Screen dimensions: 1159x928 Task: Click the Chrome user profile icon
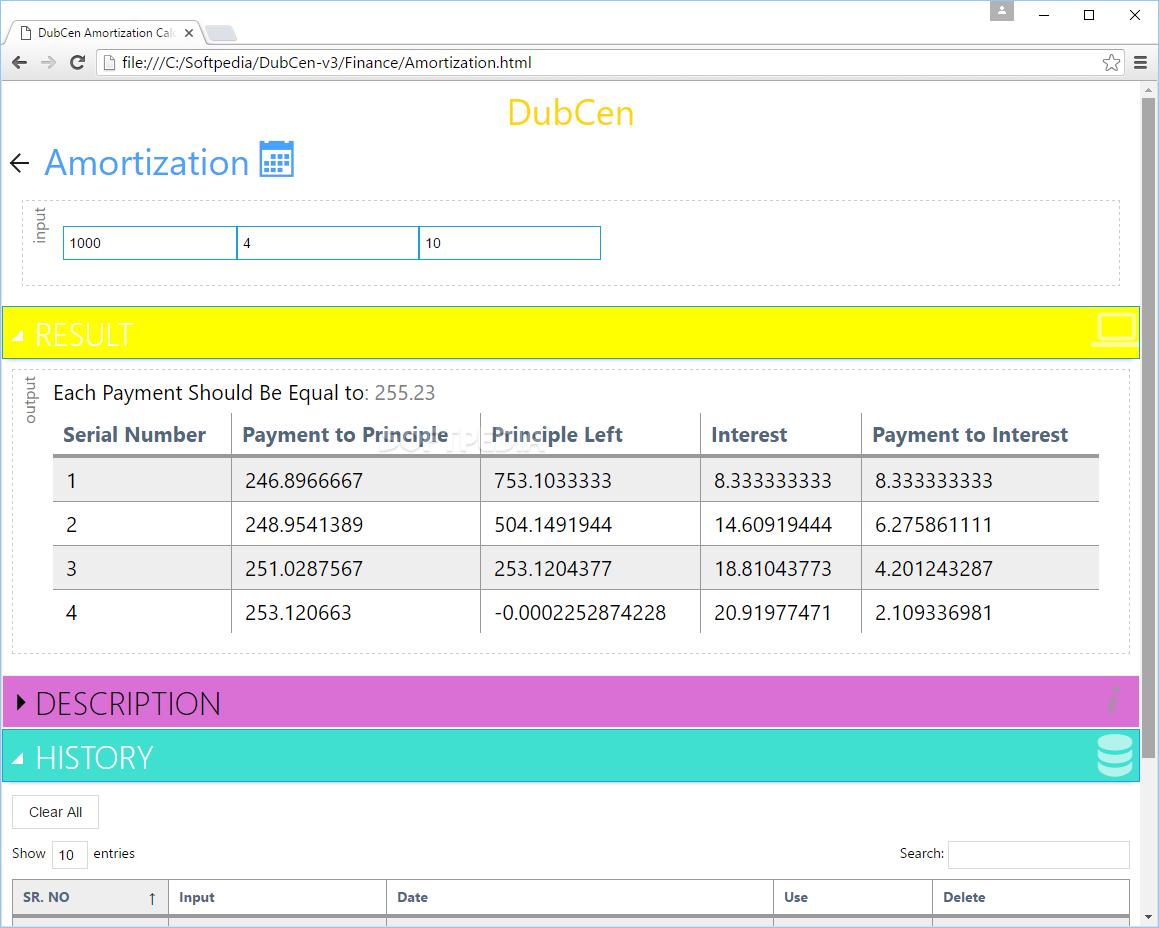1002,11
